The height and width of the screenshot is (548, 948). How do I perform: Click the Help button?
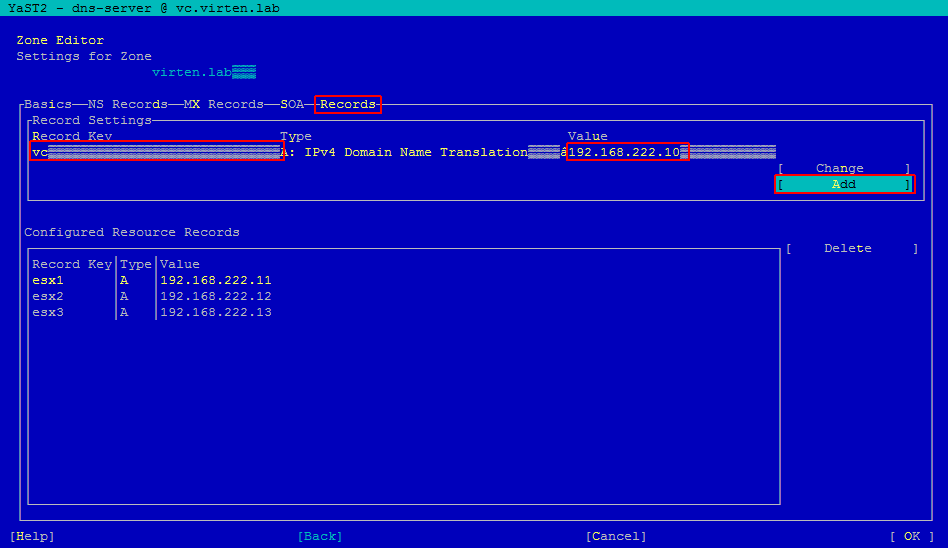tap(32, 536)
